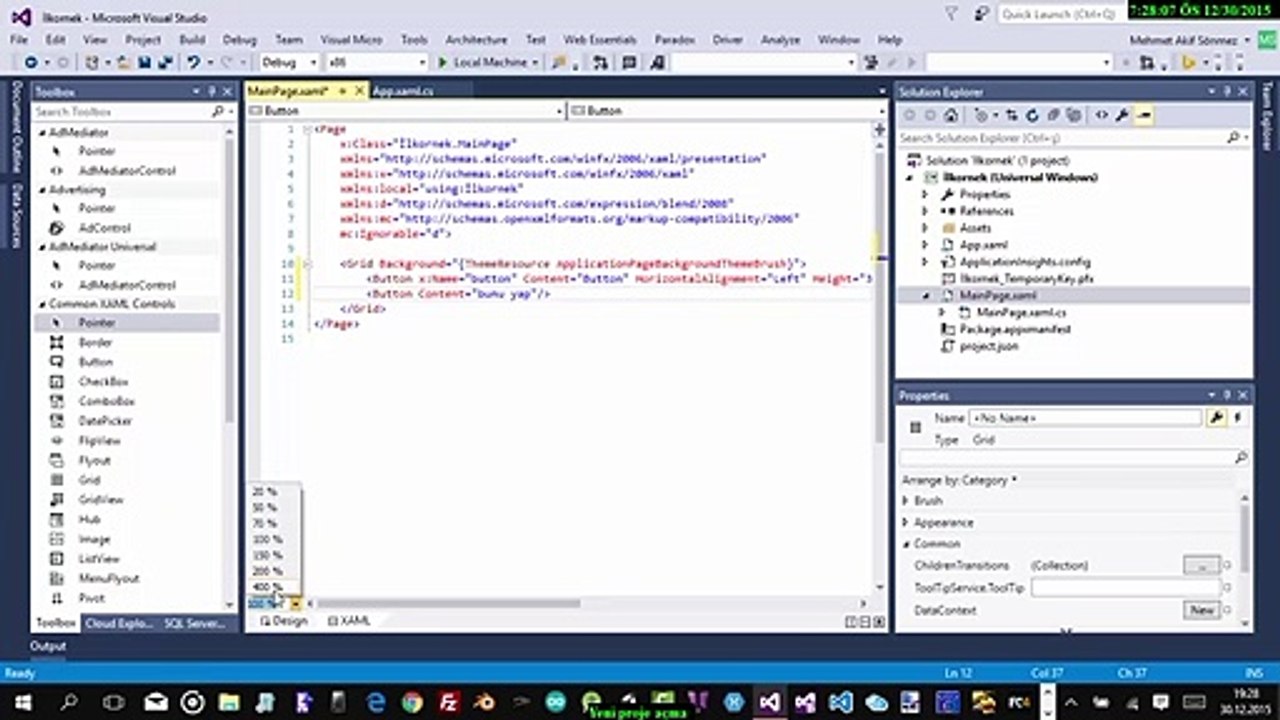Expand the References node
The height and width of the screenshot is (720, 1280).
click(925, 211)
